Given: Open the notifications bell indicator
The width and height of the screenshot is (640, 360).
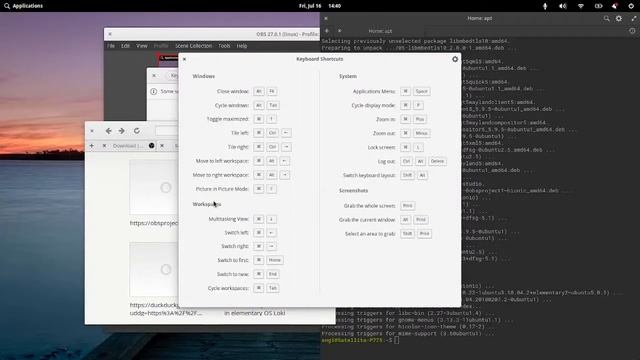Looking at the screenshot, I should pos(615,6).
